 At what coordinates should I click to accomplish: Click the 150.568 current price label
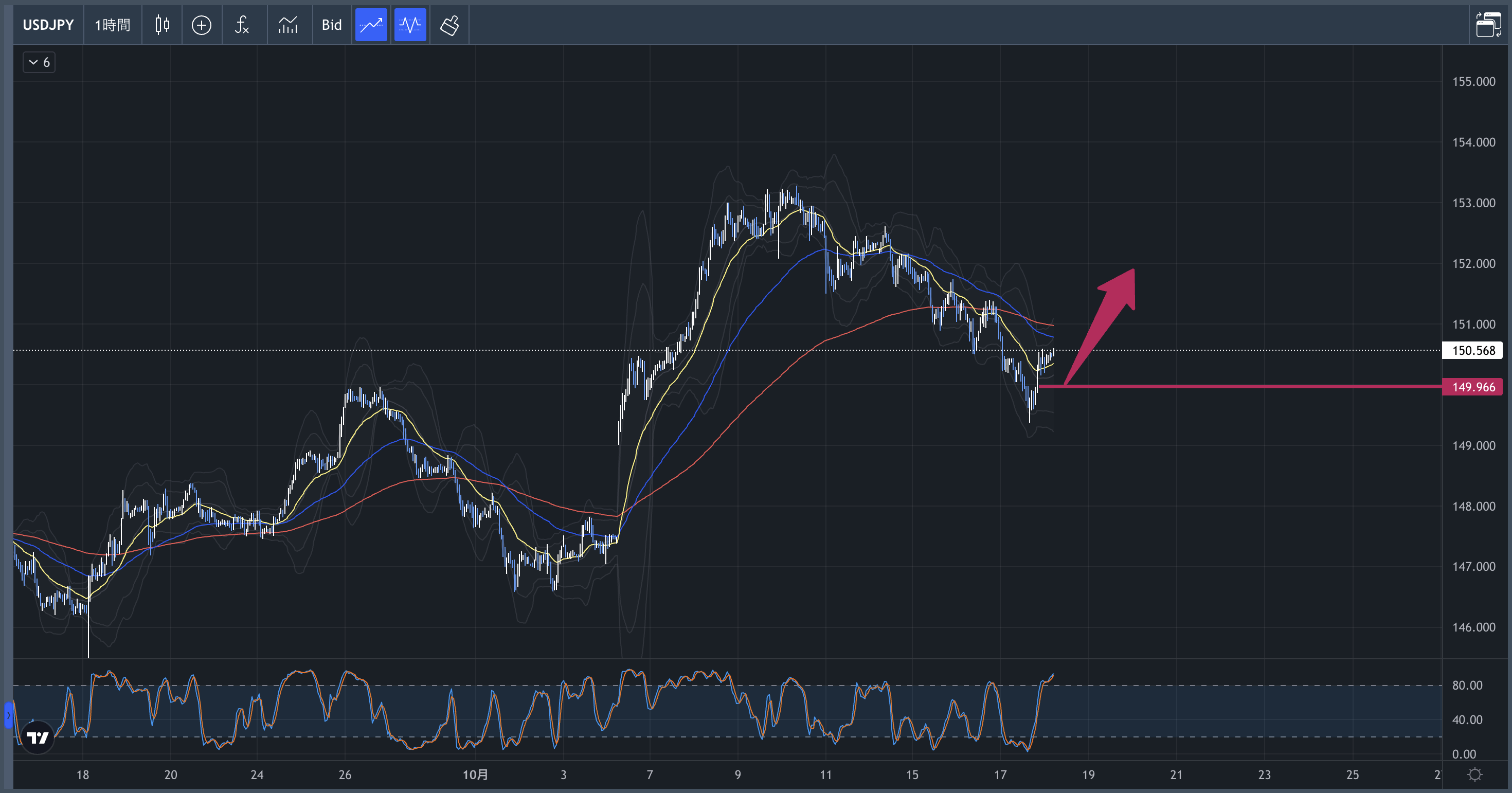pos(1473,350)
